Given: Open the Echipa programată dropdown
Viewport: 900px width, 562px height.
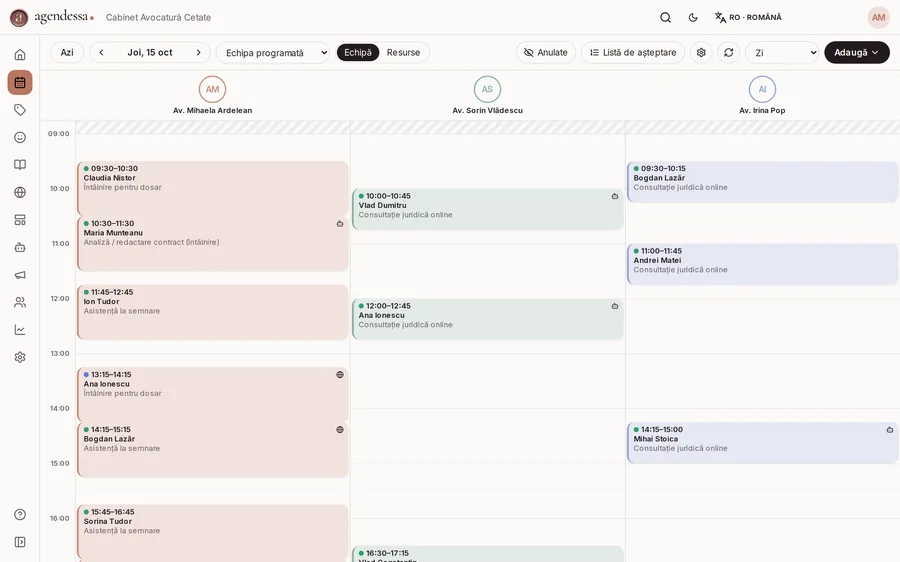Looking at the screenshot, I should click(x=273, y=52).
